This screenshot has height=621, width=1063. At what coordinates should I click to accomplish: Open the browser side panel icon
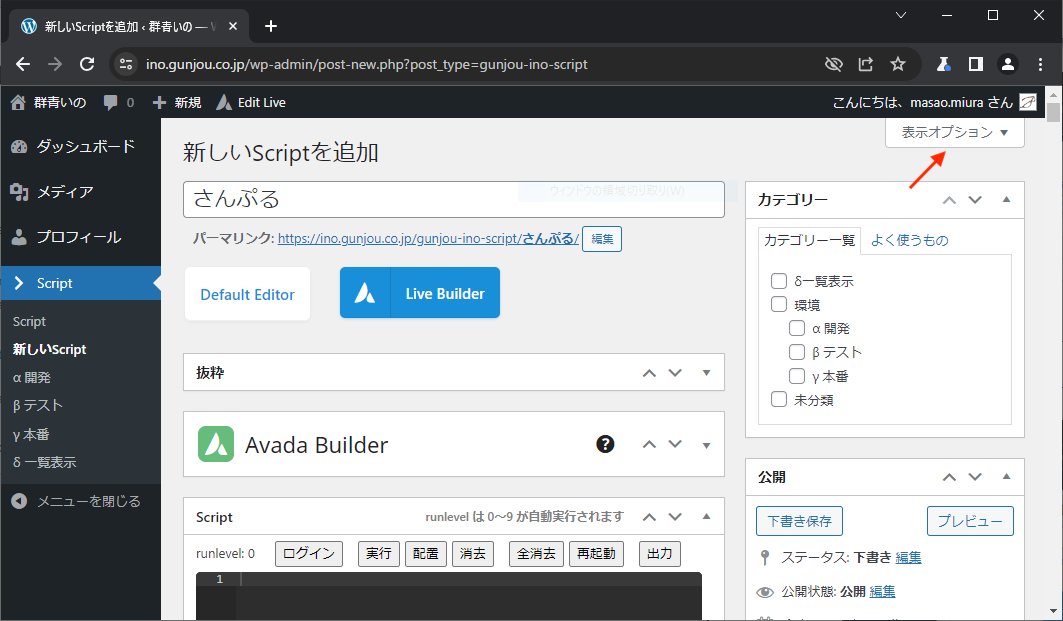[x=975, y=64]
